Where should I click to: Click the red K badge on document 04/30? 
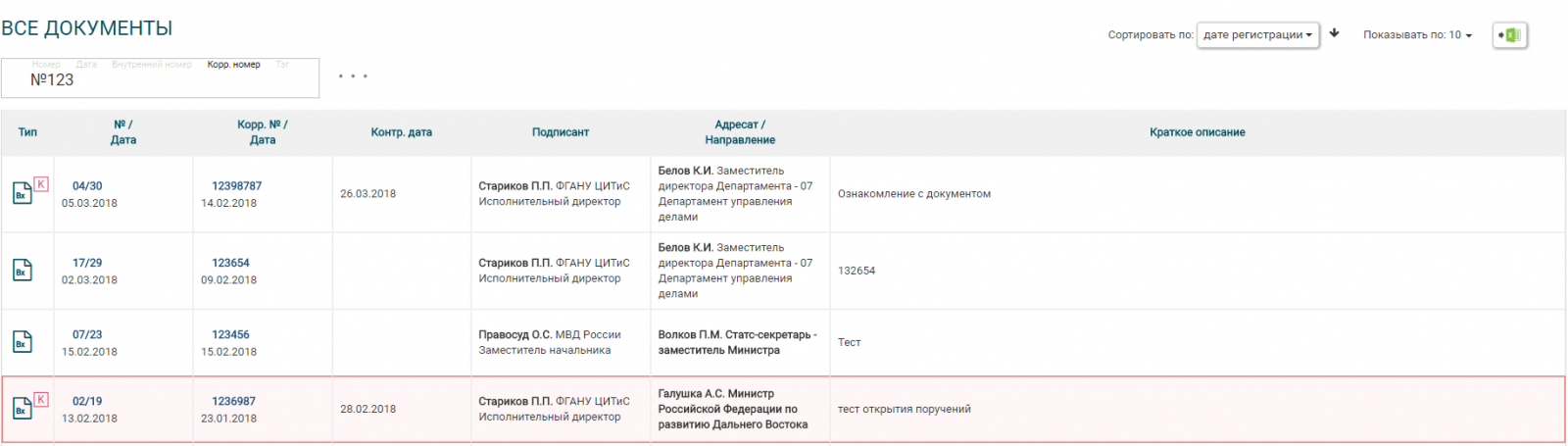pyautogui.click(x=40, y=183)
